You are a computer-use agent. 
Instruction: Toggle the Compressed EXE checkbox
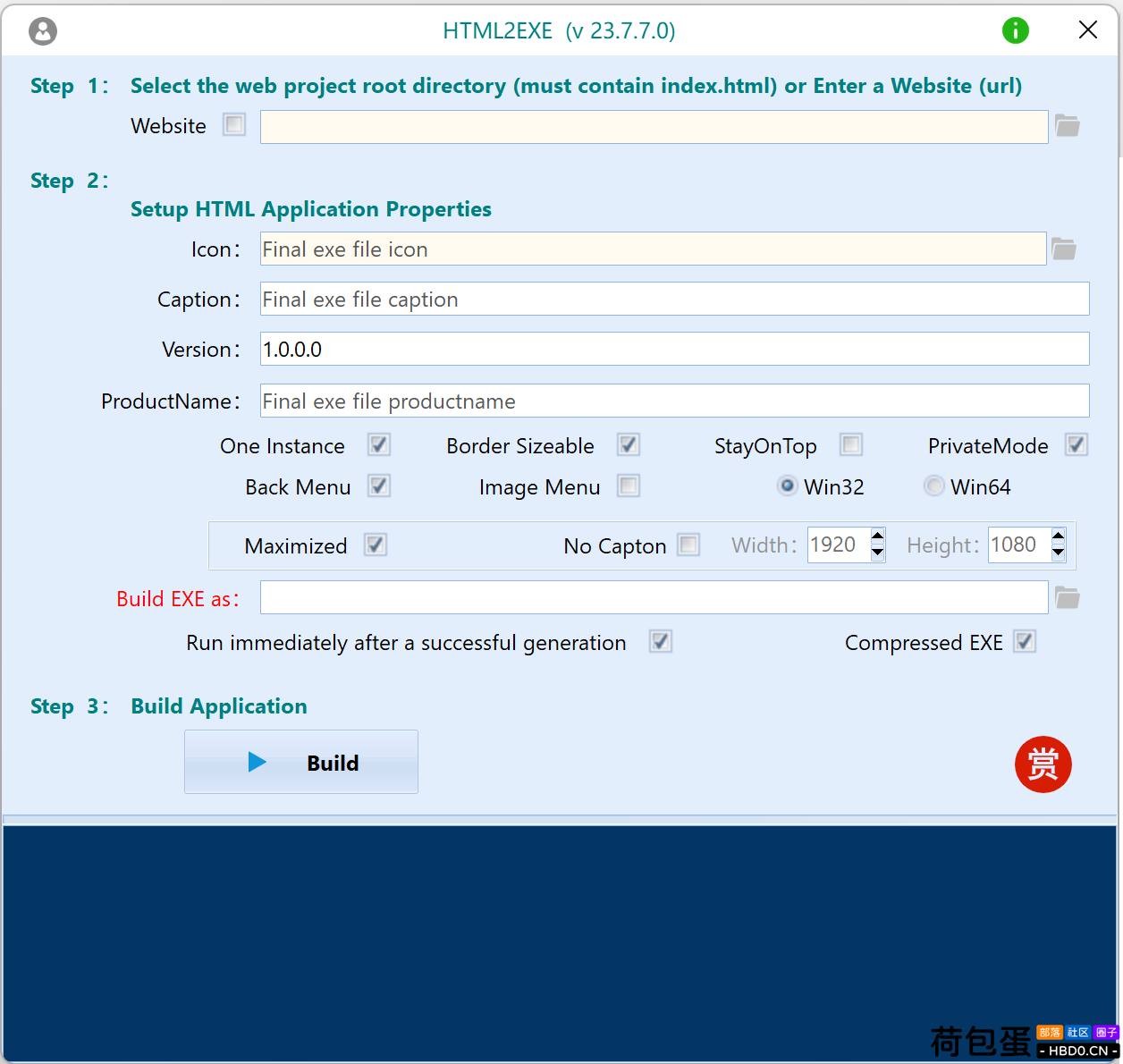1025,641
